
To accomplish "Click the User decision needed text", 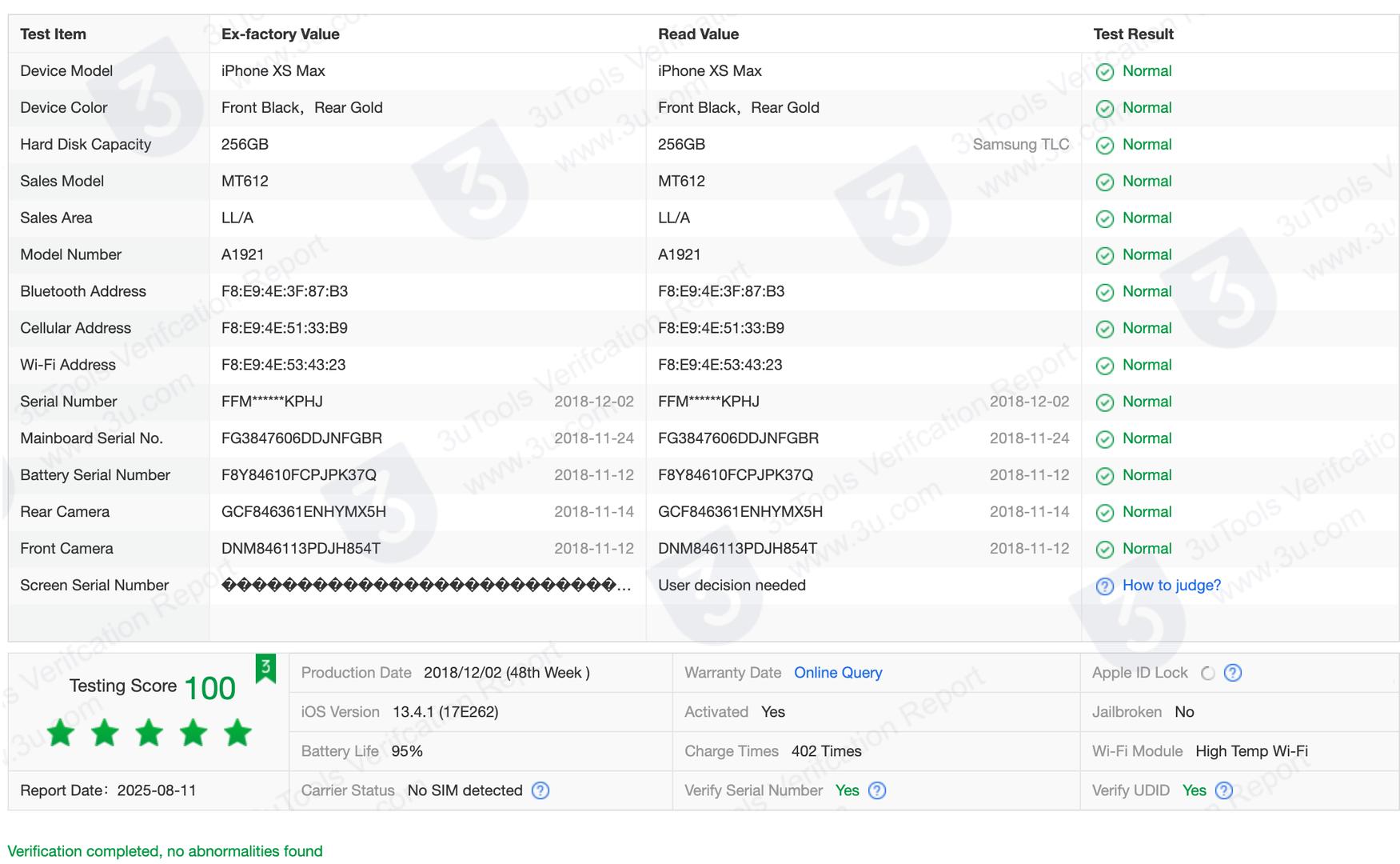I will point(732,586).
